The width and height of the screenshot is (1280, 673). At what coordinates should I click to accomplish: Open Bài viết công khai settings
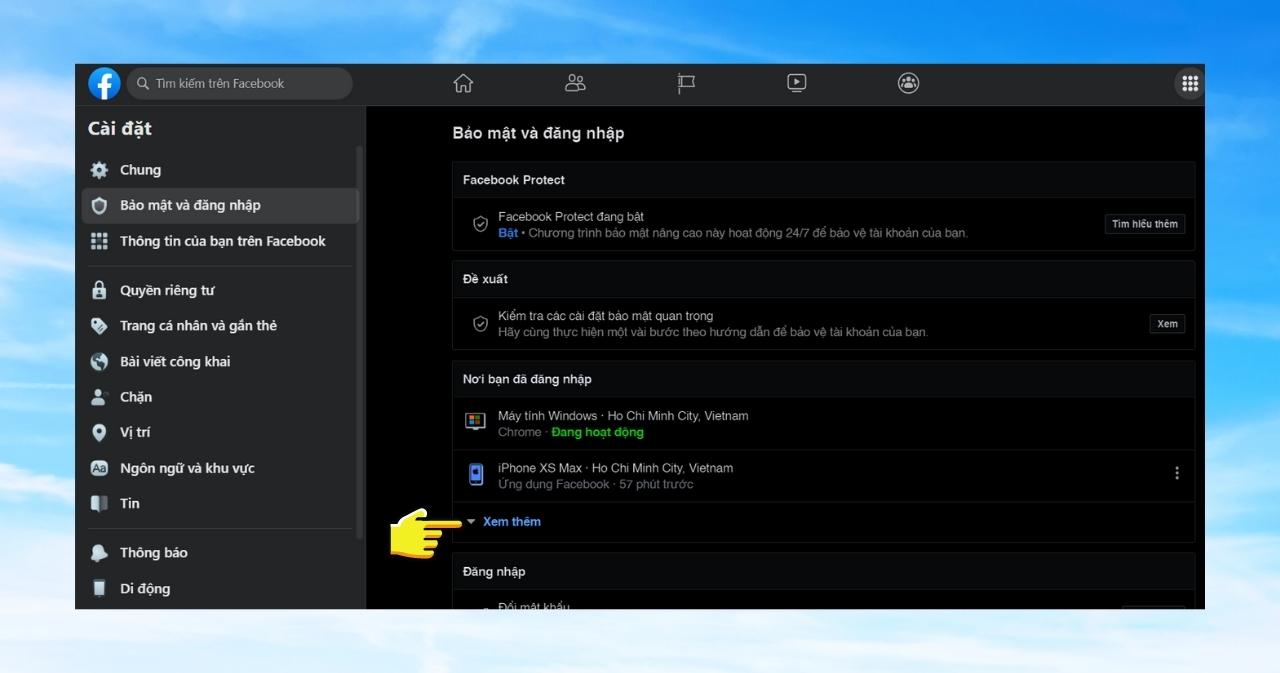(x=219, y=362)
